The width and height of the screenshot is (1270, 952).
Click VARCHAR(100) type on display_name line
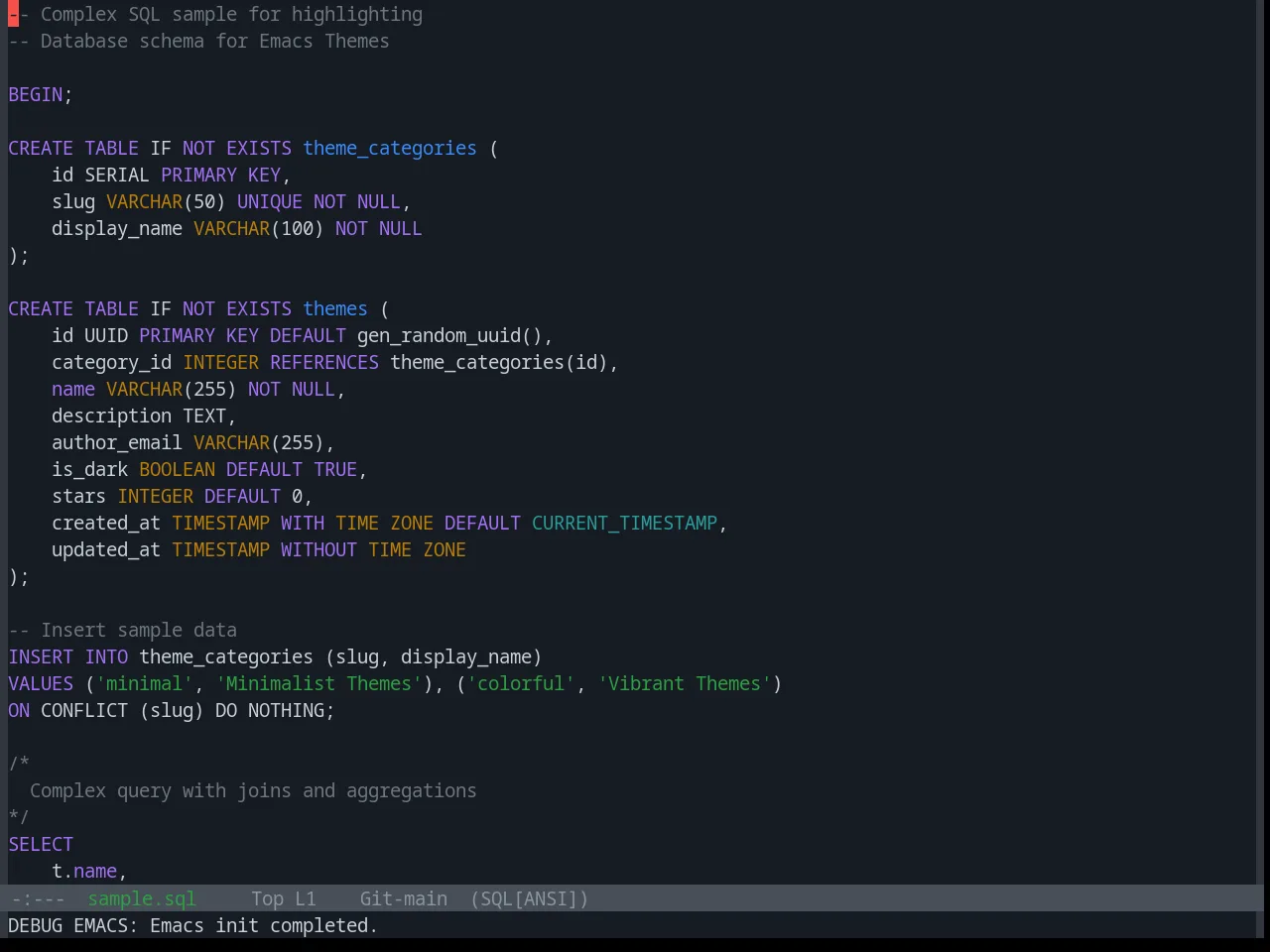pyautogui.click(x=258, y=228)
